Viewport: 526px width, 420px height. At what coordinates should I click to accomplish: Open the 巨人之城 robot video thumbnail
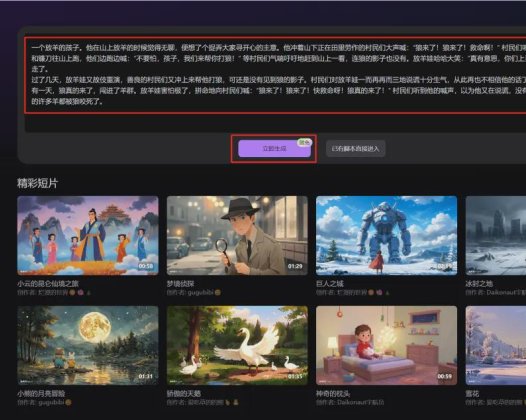[386, 235]
